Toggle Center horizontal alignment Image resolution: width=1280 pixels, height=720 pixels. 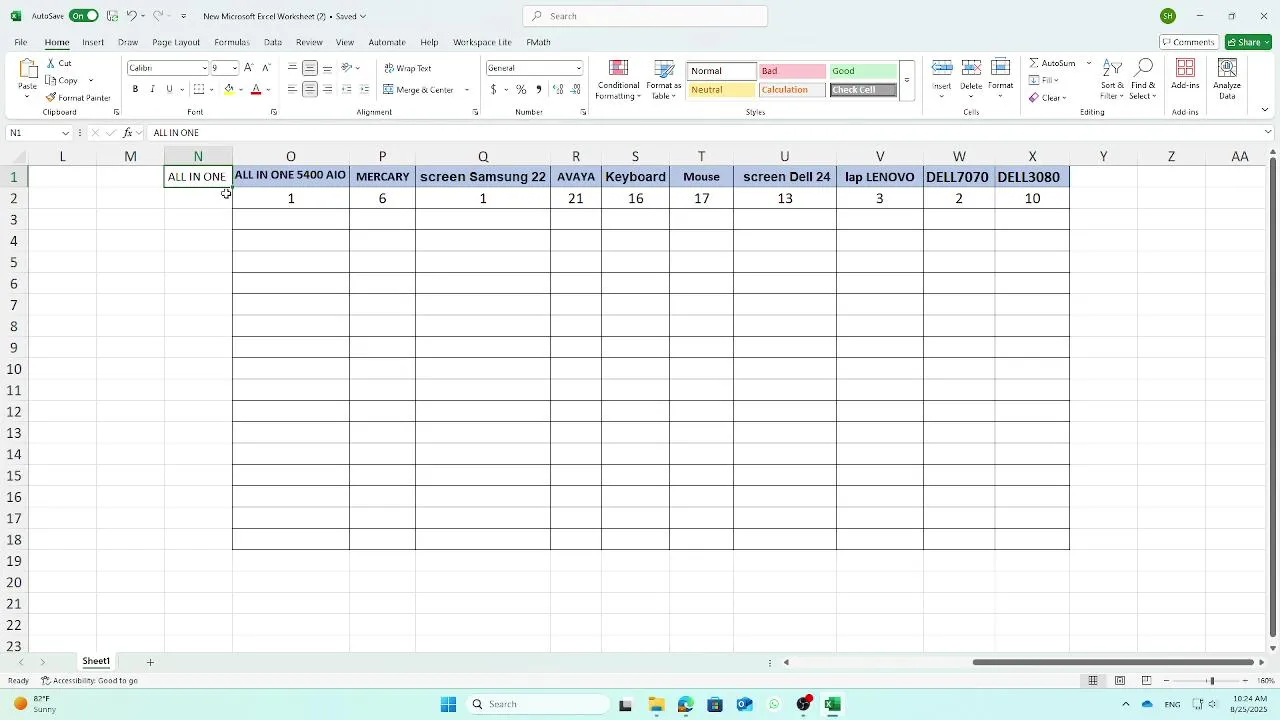click(x=310, y=89)
